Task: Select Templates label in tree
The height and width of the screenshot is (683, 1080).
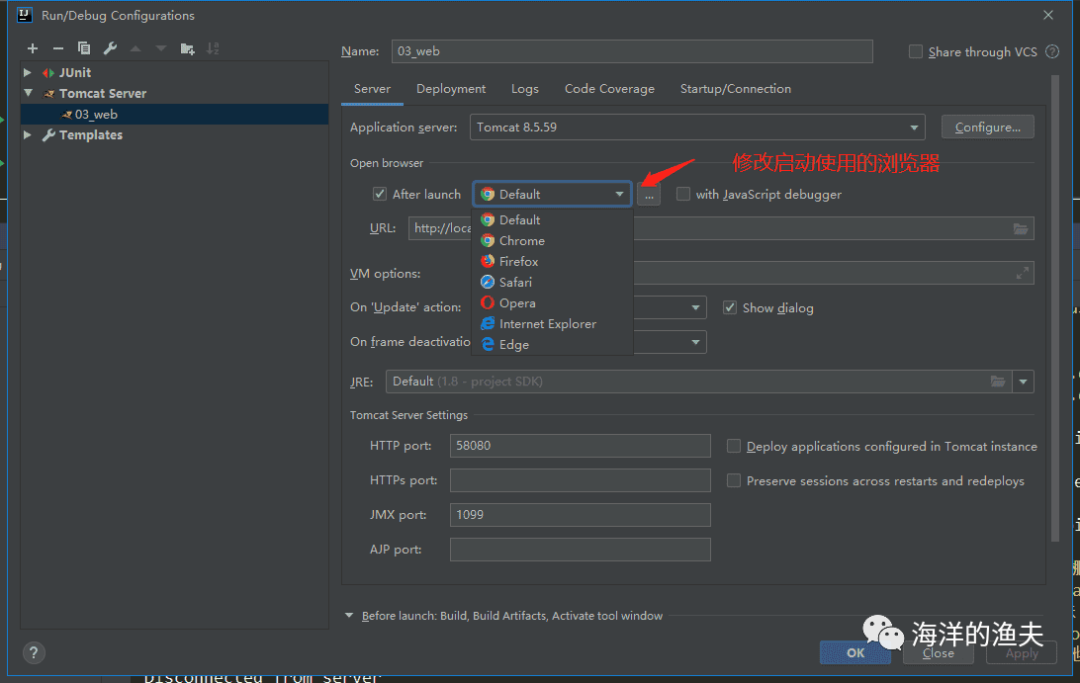Action: (x=91, y=135)
